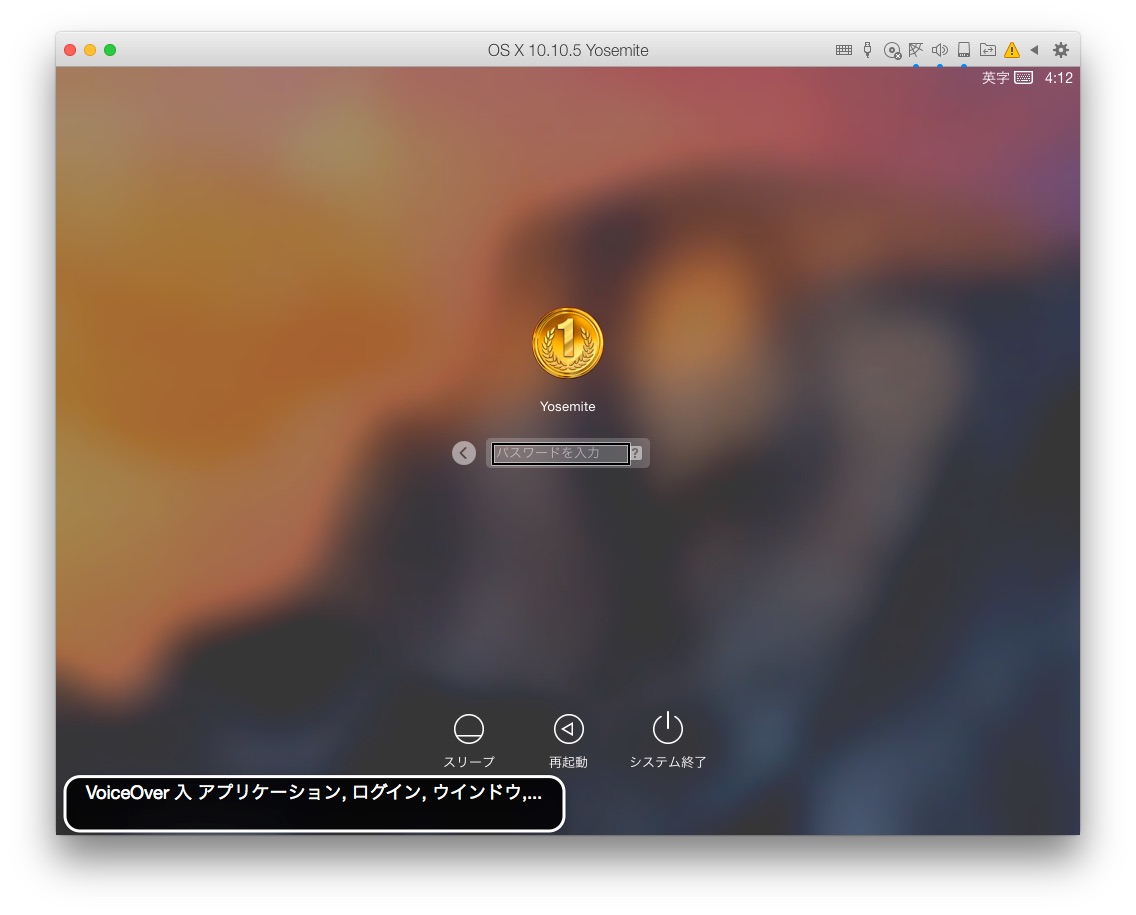
Task: Minimize the virtual machine window
Action: click(x=90, y=50)
